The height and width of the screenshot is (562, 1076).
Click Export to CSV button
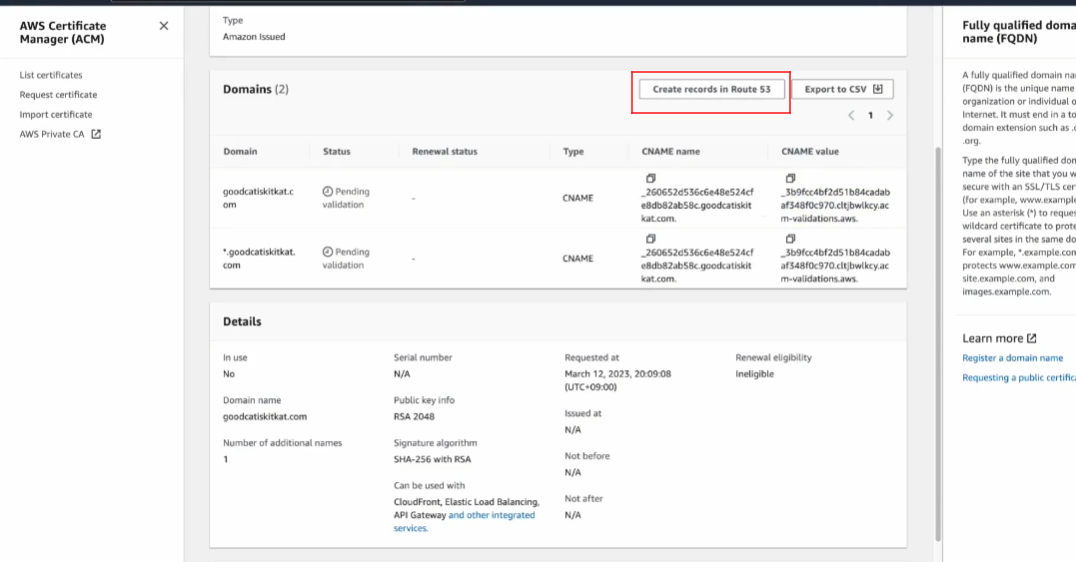843,89
